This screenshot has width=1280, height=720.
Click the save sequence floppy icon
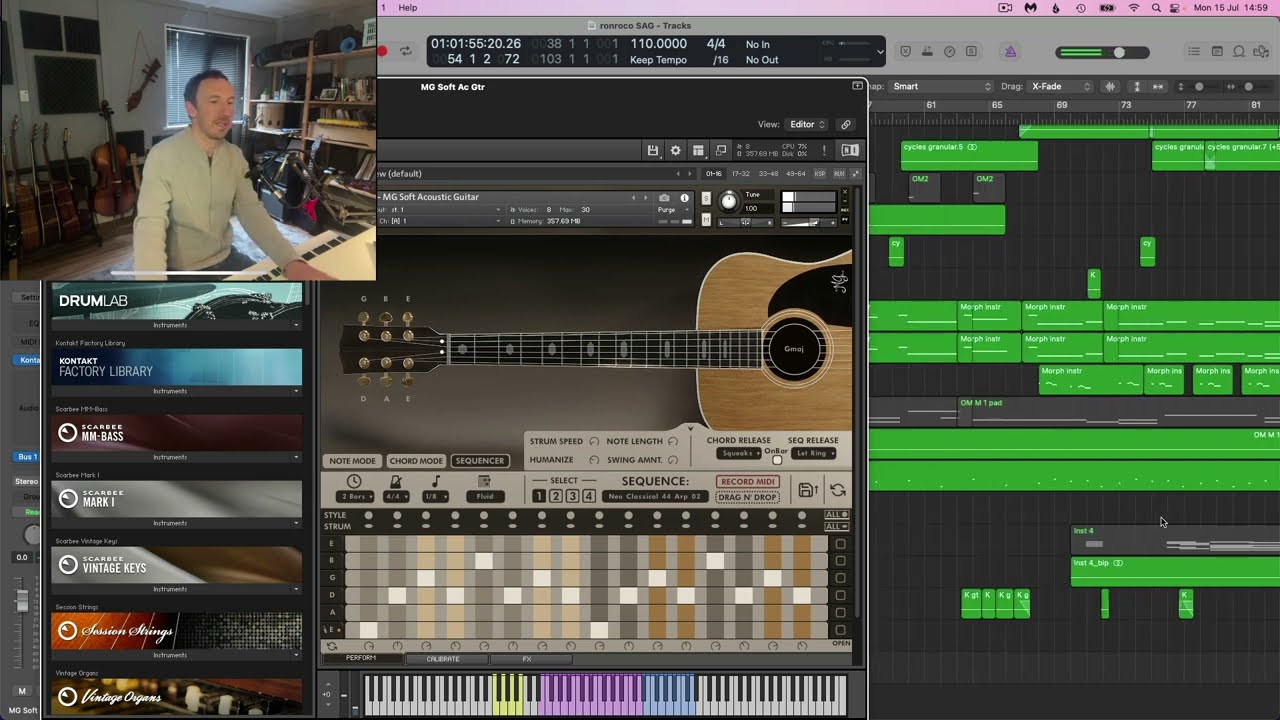click(807, 490)
